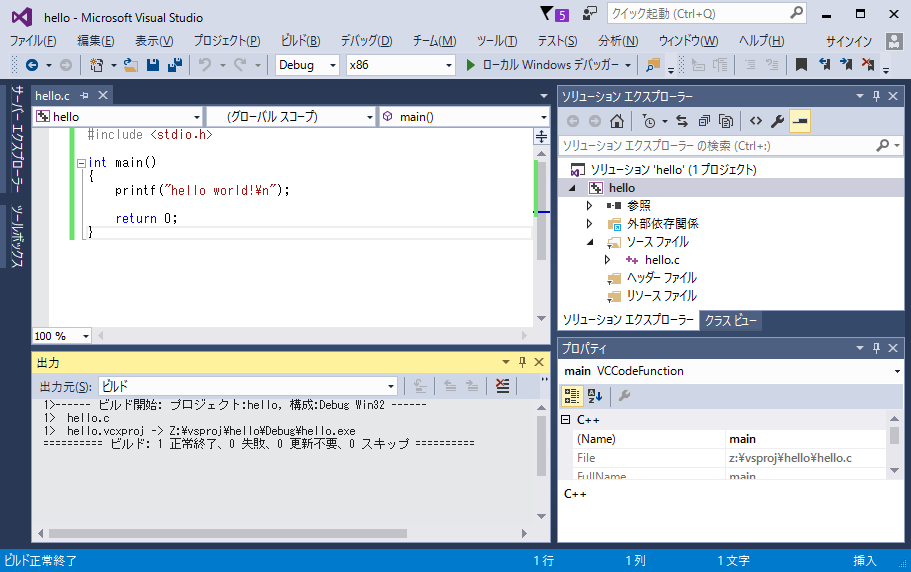This screenshot has height=572, width=911.
Task: Switch Properties to Categorized view
Action: click(x=572, y=396)
